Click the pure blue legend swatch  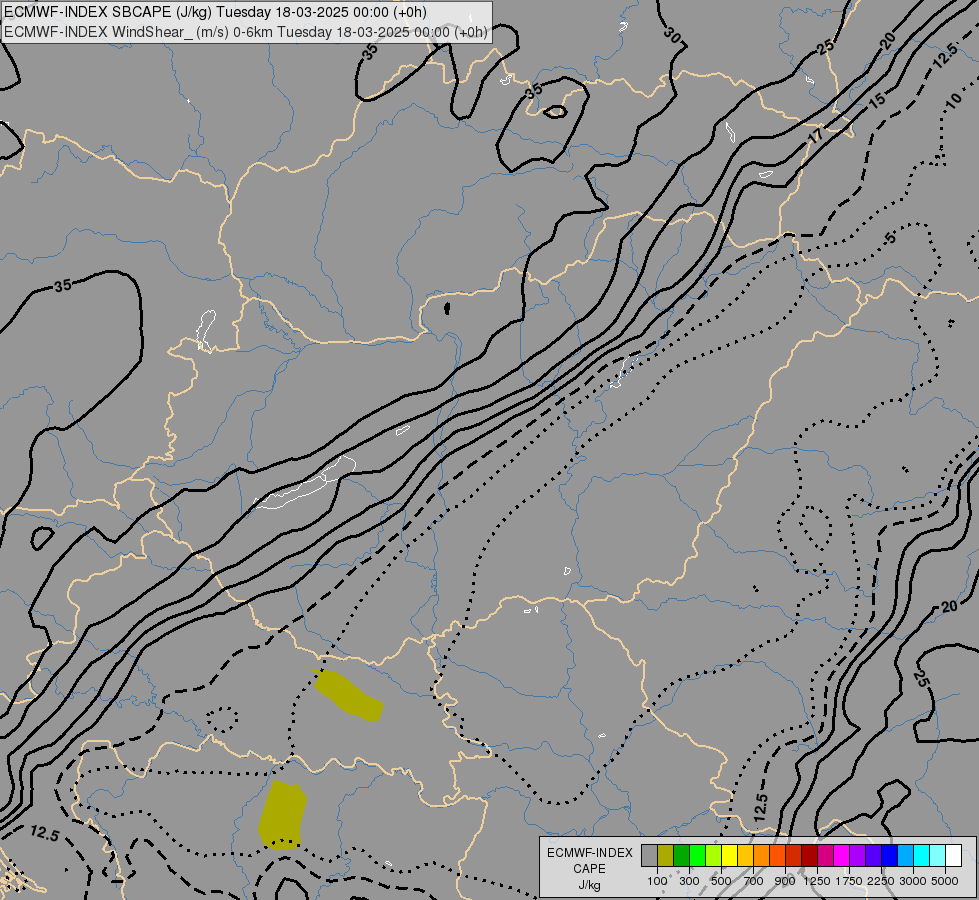pyautogui.click(x=889, y=856)
